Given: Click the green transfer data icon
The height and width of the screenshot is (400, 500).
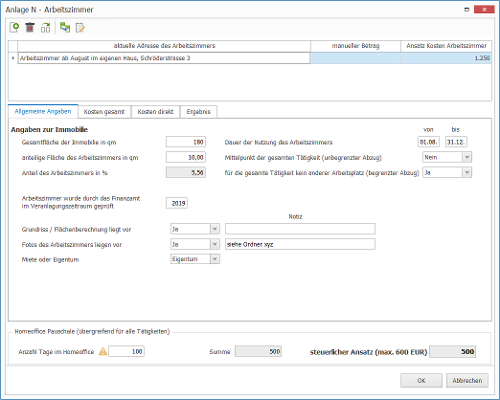Looking at the screenshot, I should pyautogui.click(x=65, y=28).
